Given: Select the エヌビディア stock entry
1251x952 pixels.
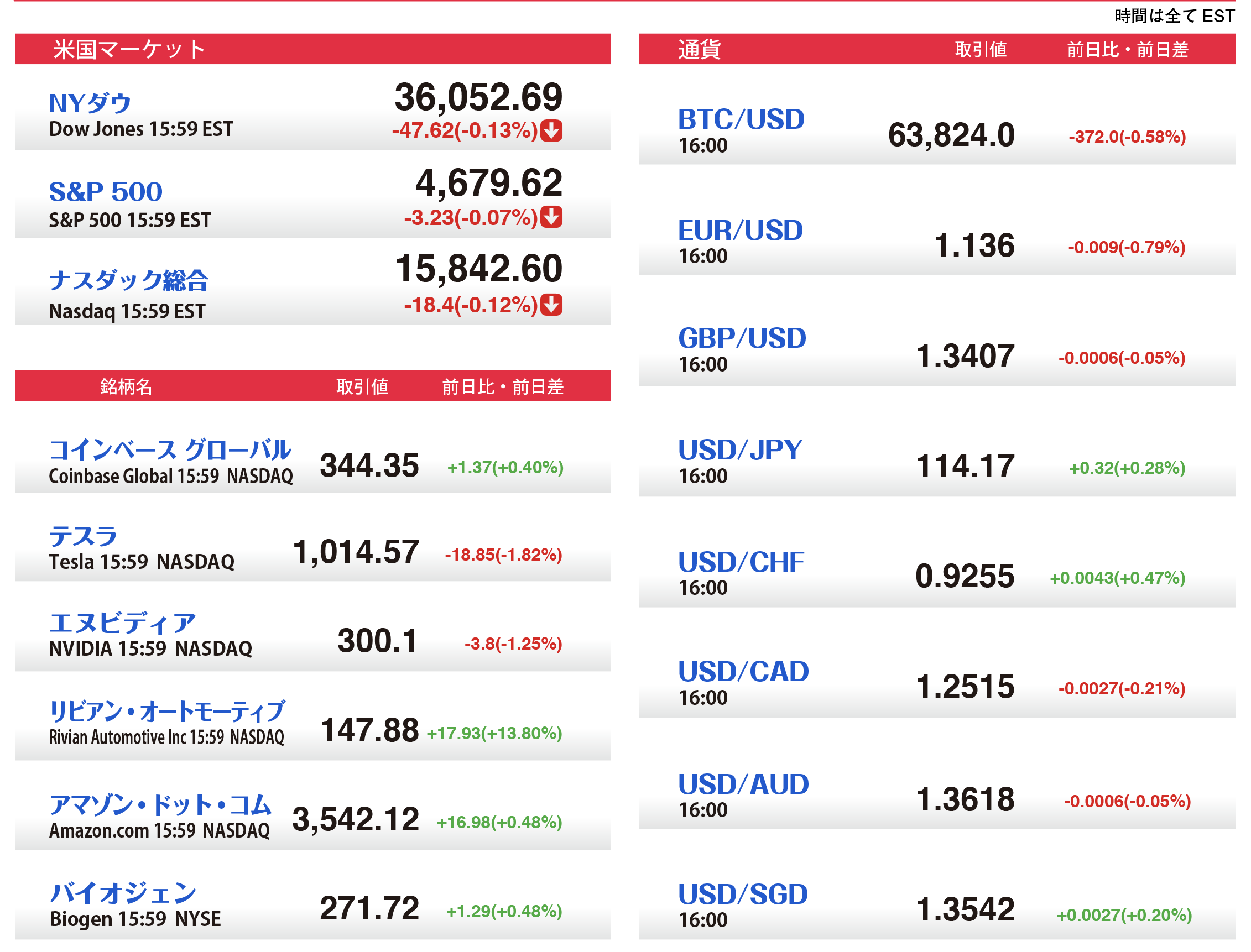Looking at the screenshot, I should click(x=122, y=623).
